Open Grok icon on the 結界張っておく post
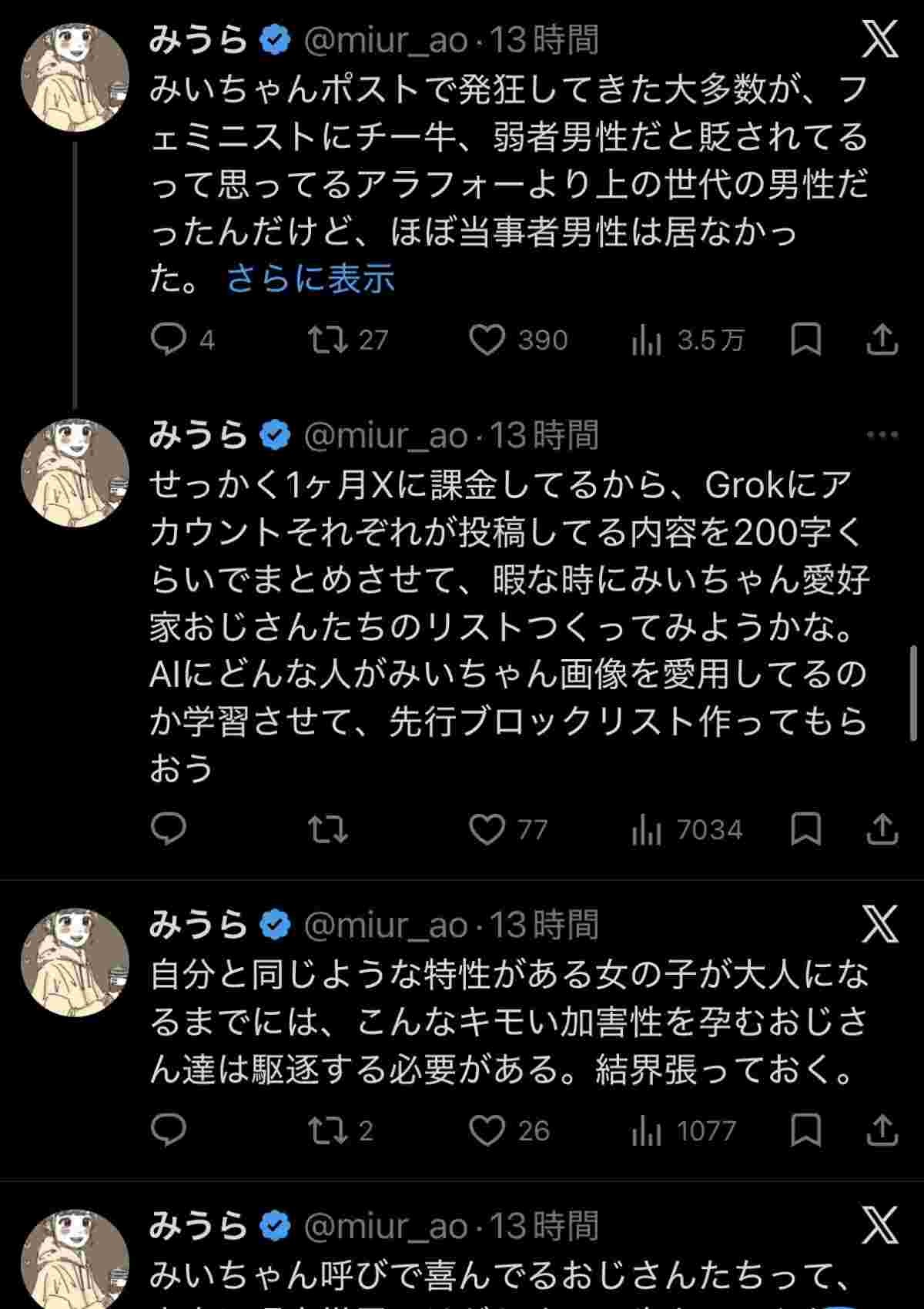 [880, 924]
